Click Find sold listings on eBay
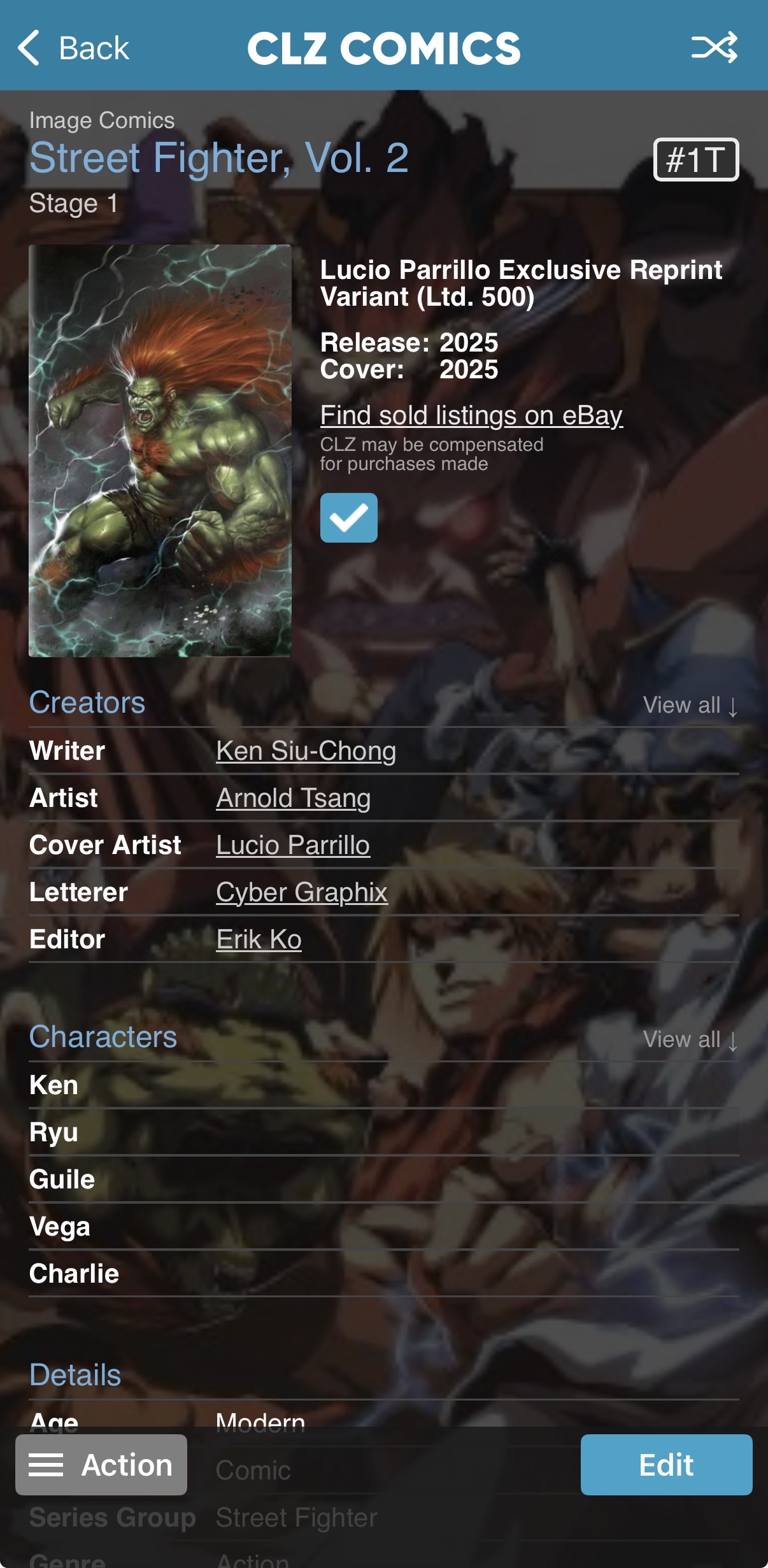 pos(471,415)
